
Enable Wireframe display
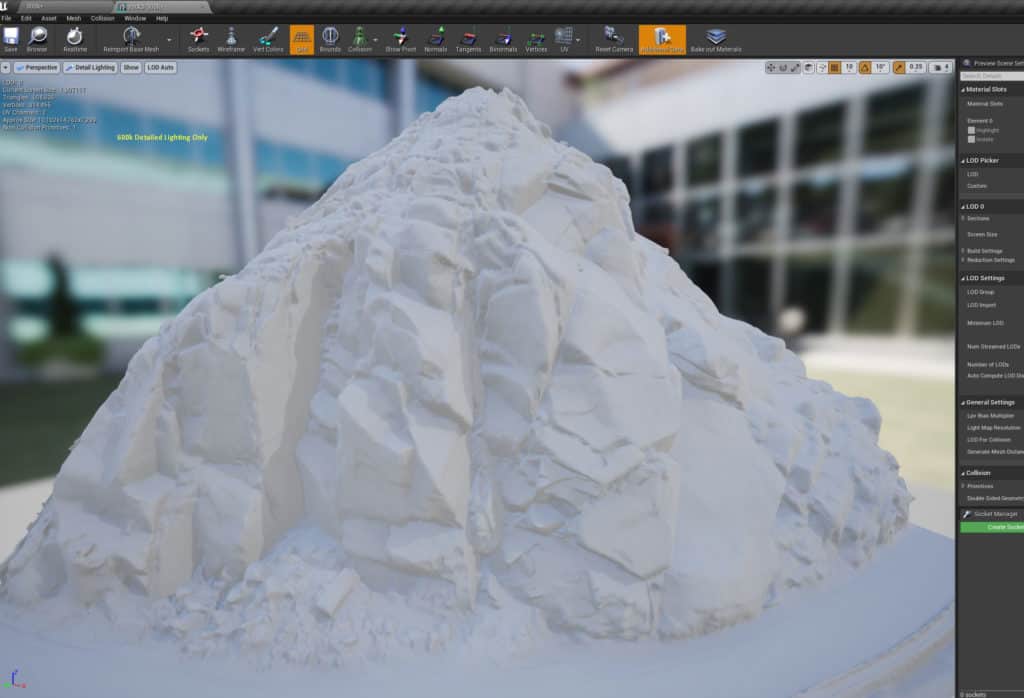click(x=231, y=39)
